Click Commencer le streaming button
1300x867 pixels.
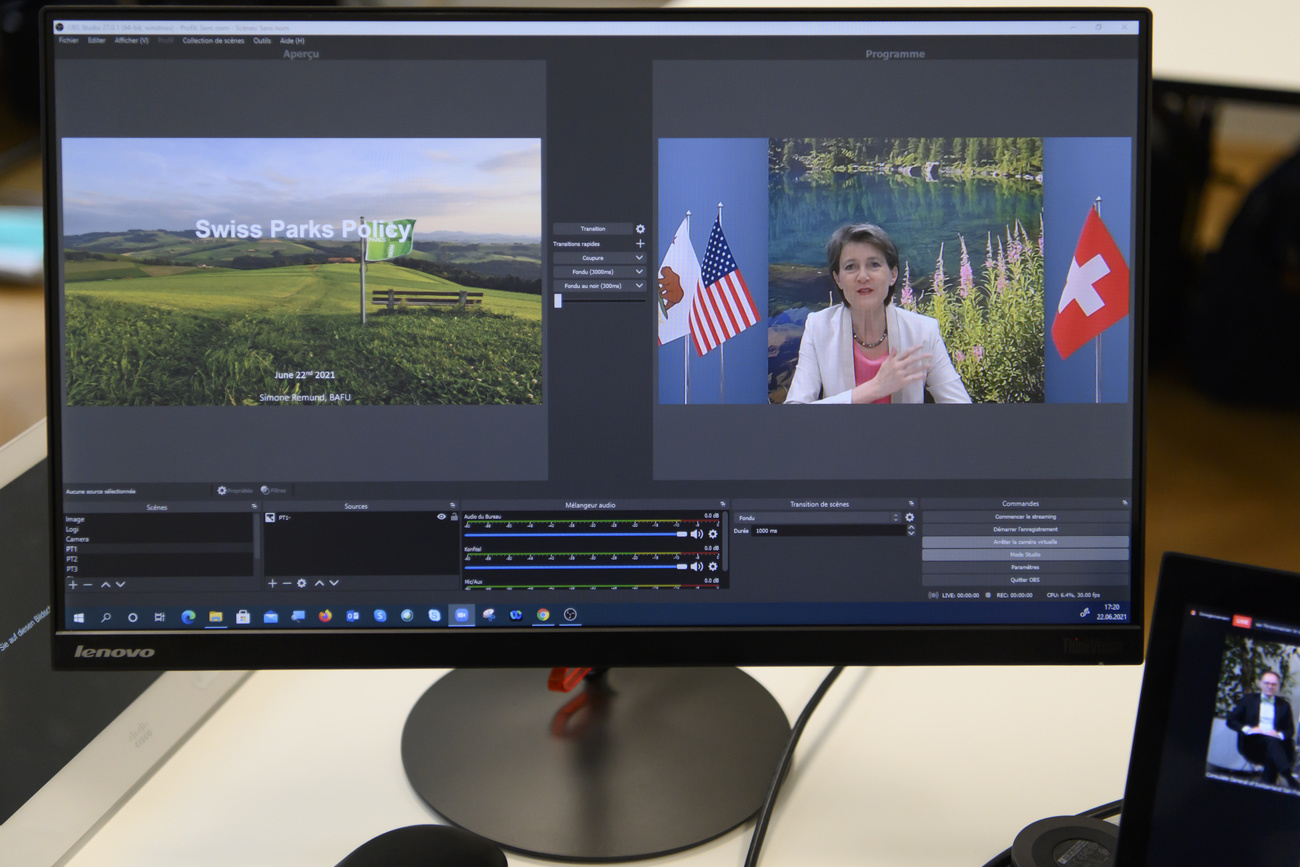pyautogui.click(x=1025, y=517)
